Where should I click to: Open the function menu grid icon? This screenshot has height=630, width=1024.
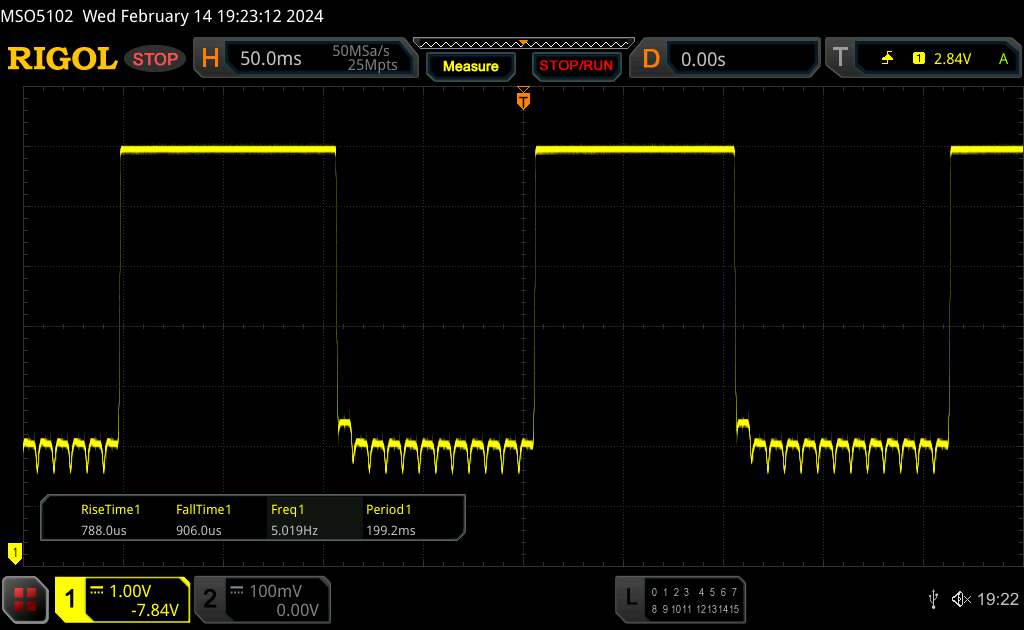pyautogui.click(x=26, y=598)
